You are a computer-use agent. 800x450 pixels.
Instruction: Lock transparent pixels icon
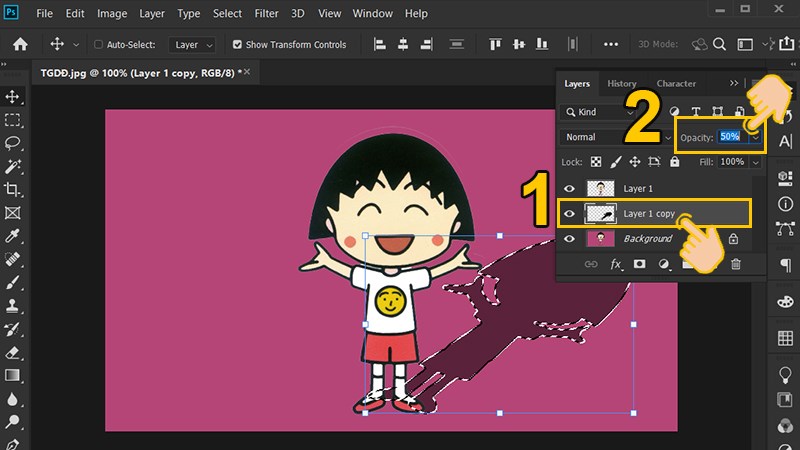(x=596, y=162)
